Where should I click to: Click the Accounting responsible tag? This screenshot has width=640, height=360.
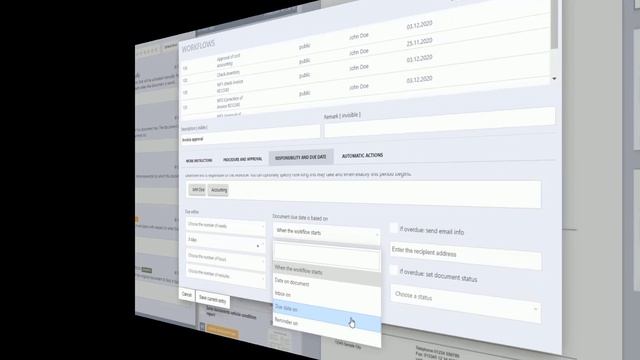[218, 190]
